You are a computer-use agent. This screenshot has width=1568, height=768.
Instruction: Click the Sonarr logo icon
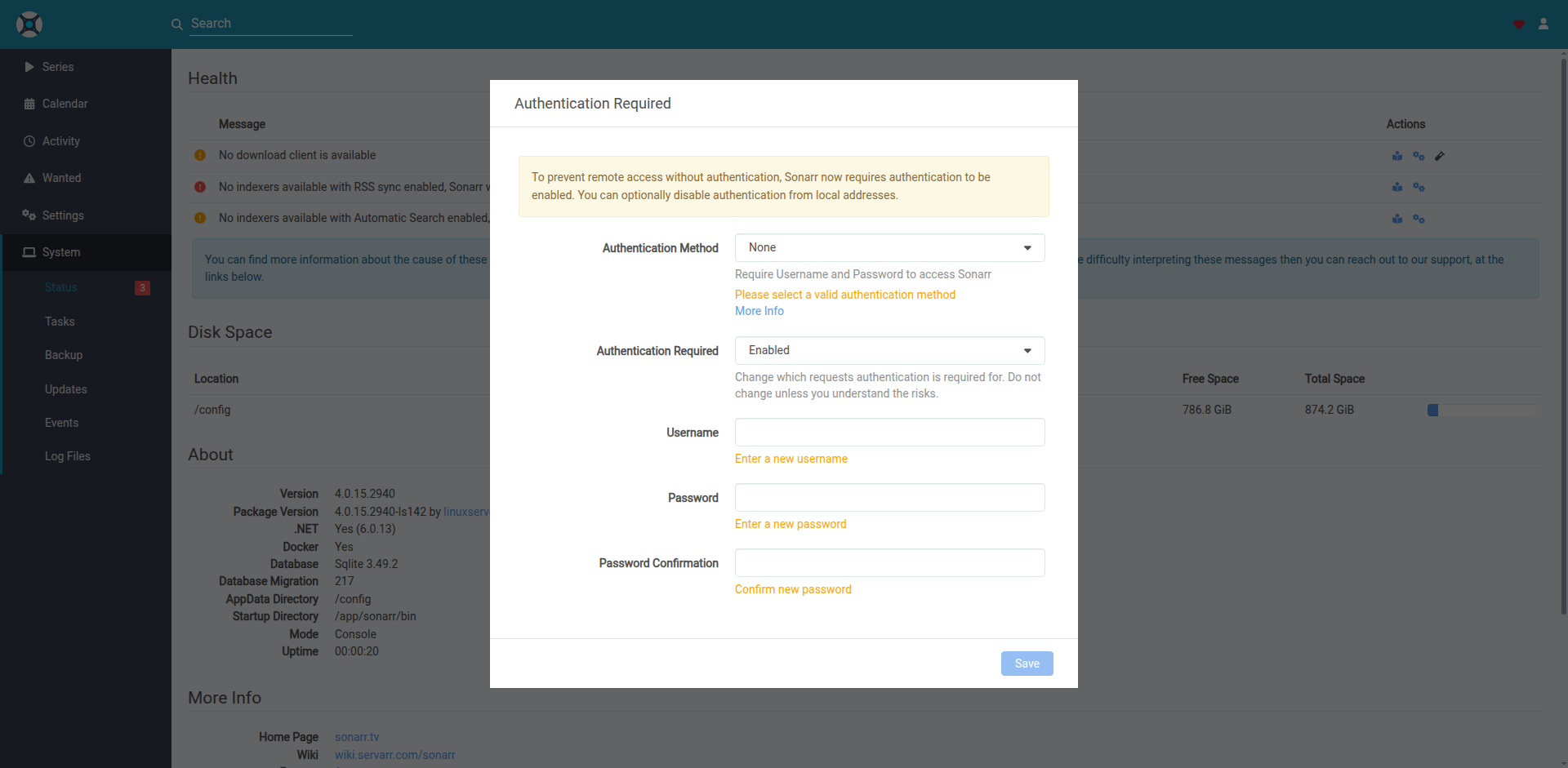pyautogui.click(x=29, y=24)
